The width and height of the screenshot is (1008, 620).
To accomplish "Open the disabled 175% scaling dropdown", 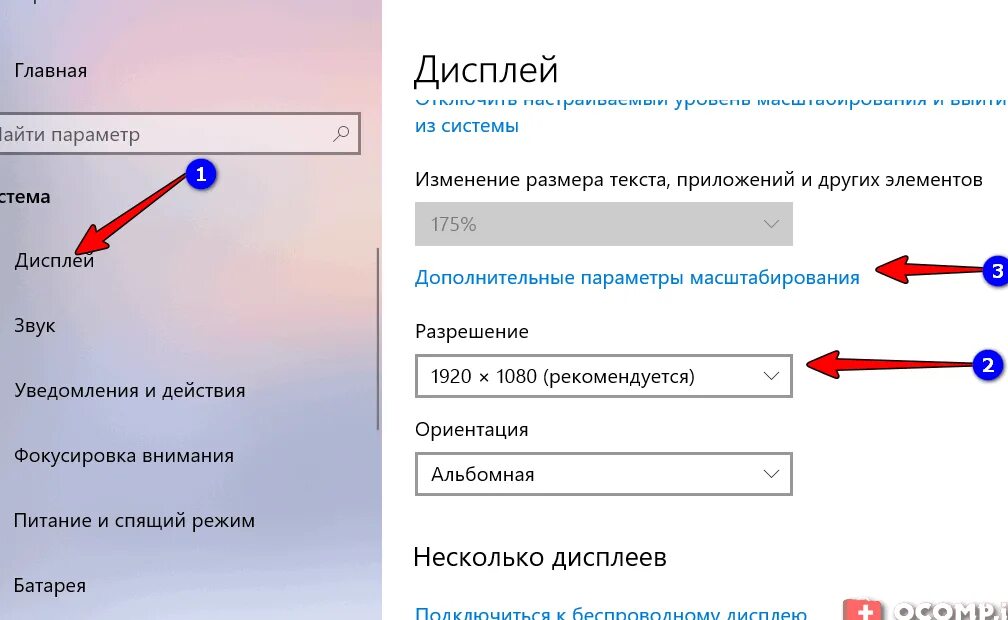I will 604,224.
